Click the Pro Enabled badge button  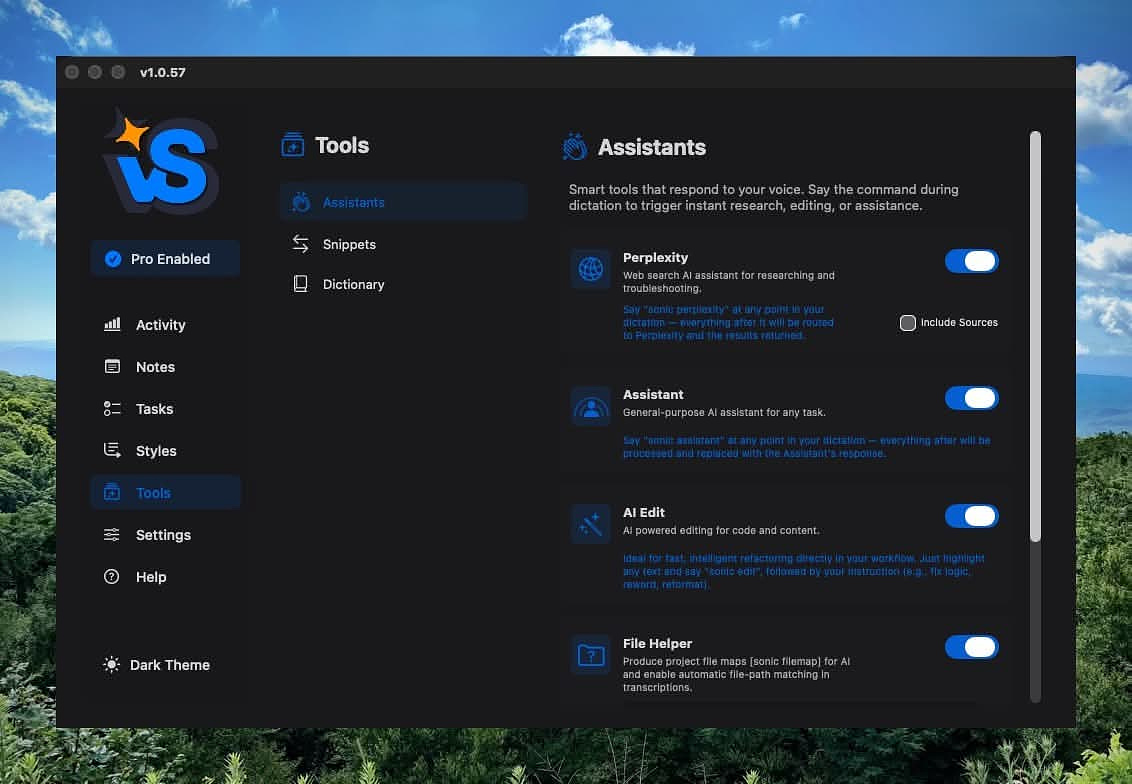[165, 259]
